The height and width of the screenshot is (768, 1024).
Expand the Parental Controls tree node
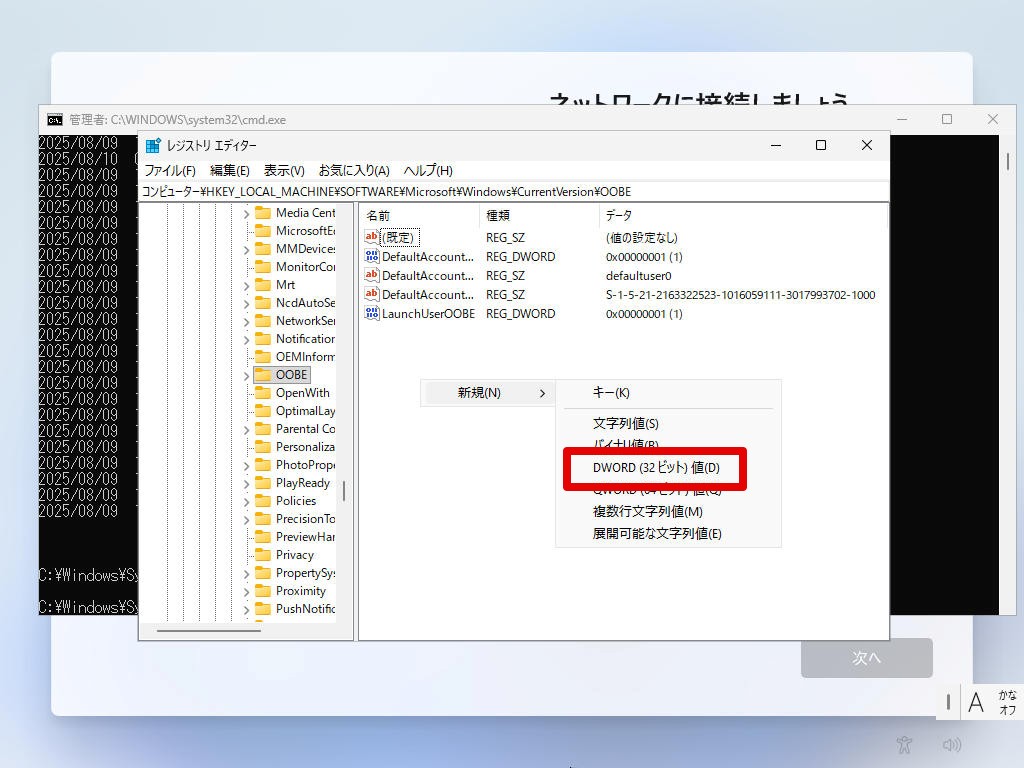(x=246, y=430)
